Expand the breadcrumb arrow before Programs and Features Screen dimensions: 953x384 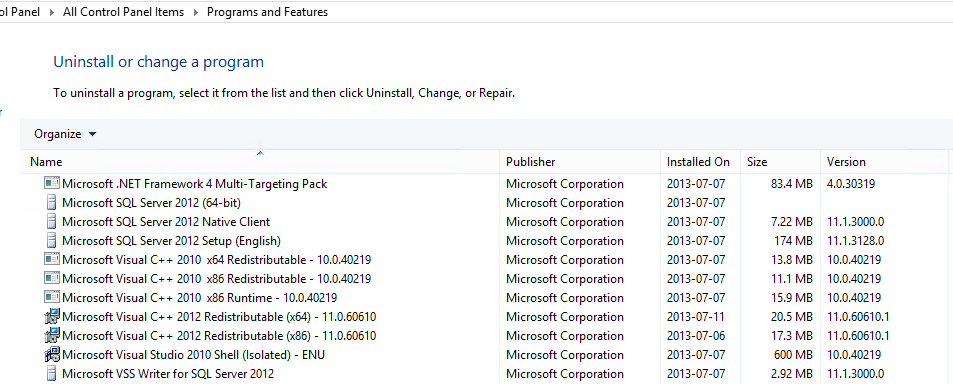(196, 12)
